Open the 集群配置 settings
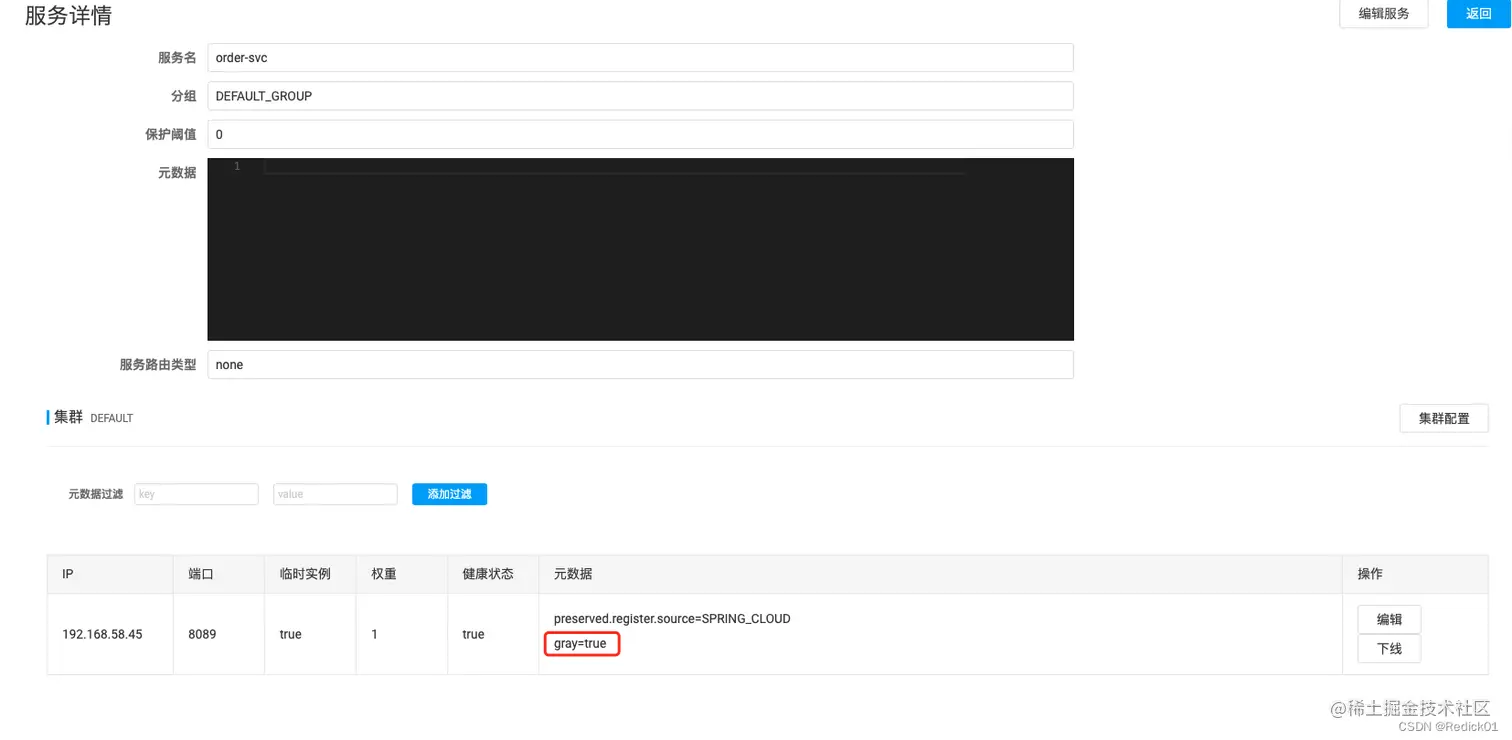The image size is (1512, 740). point(1444,418)
